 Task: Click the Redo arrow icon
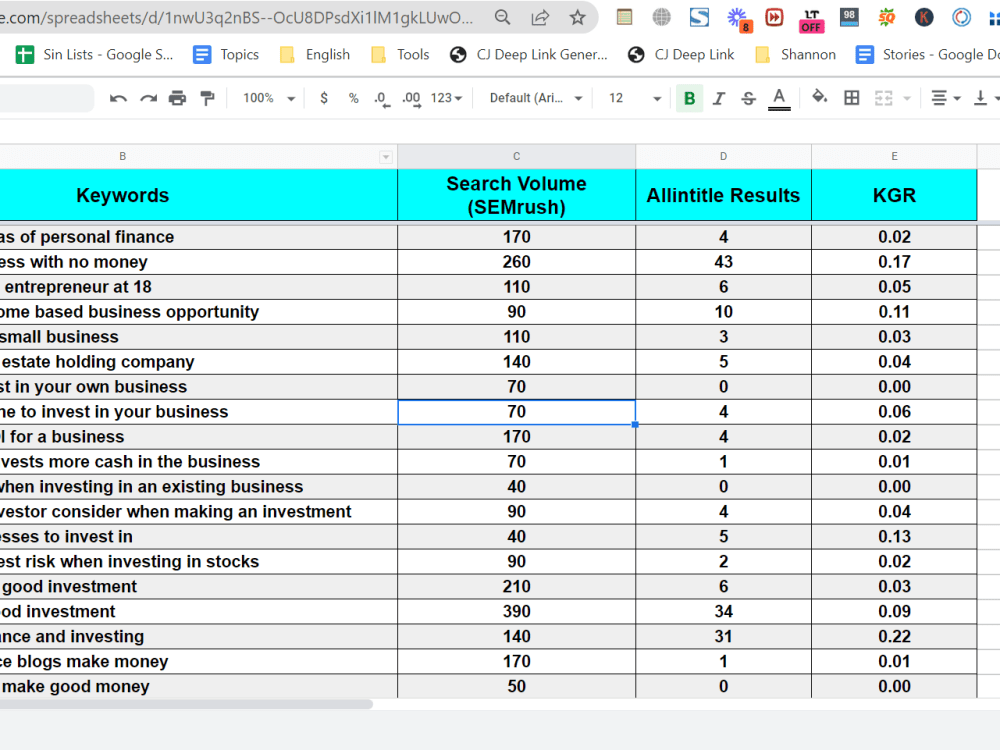coord(149,98)
